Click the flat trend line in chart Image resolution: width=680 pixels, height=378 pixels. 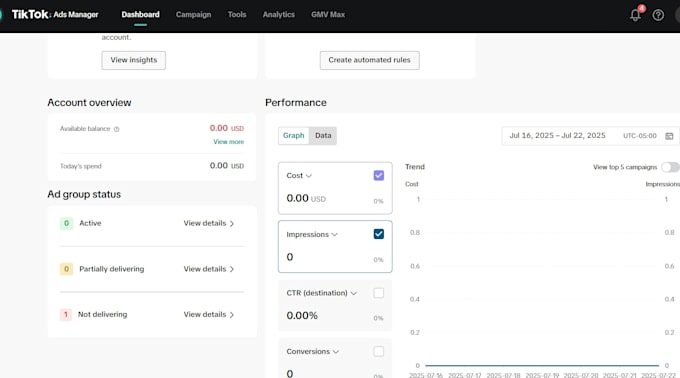coord(542,365)
